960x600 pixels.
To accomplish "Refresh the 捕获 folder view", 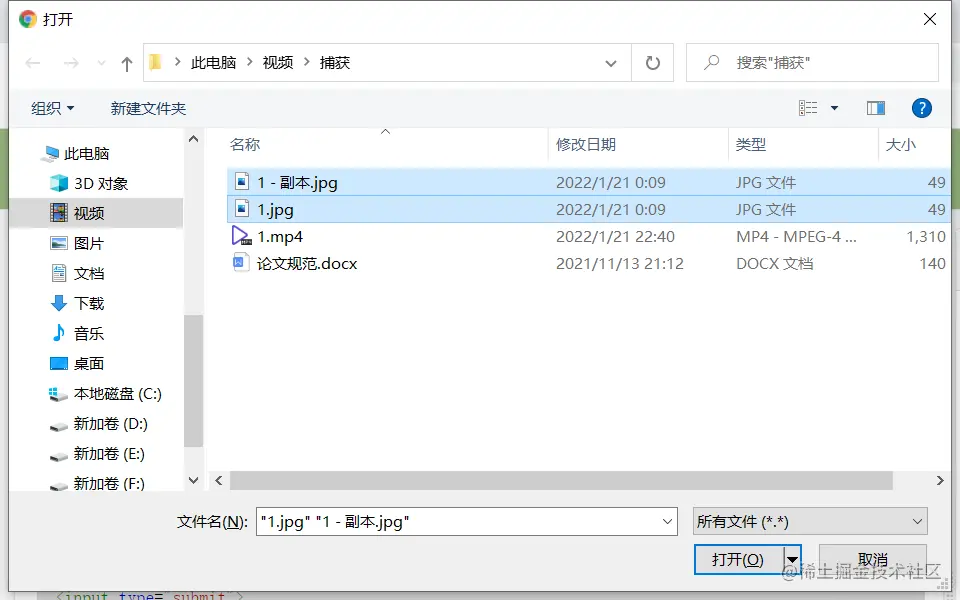I will (x=652, y=62).
